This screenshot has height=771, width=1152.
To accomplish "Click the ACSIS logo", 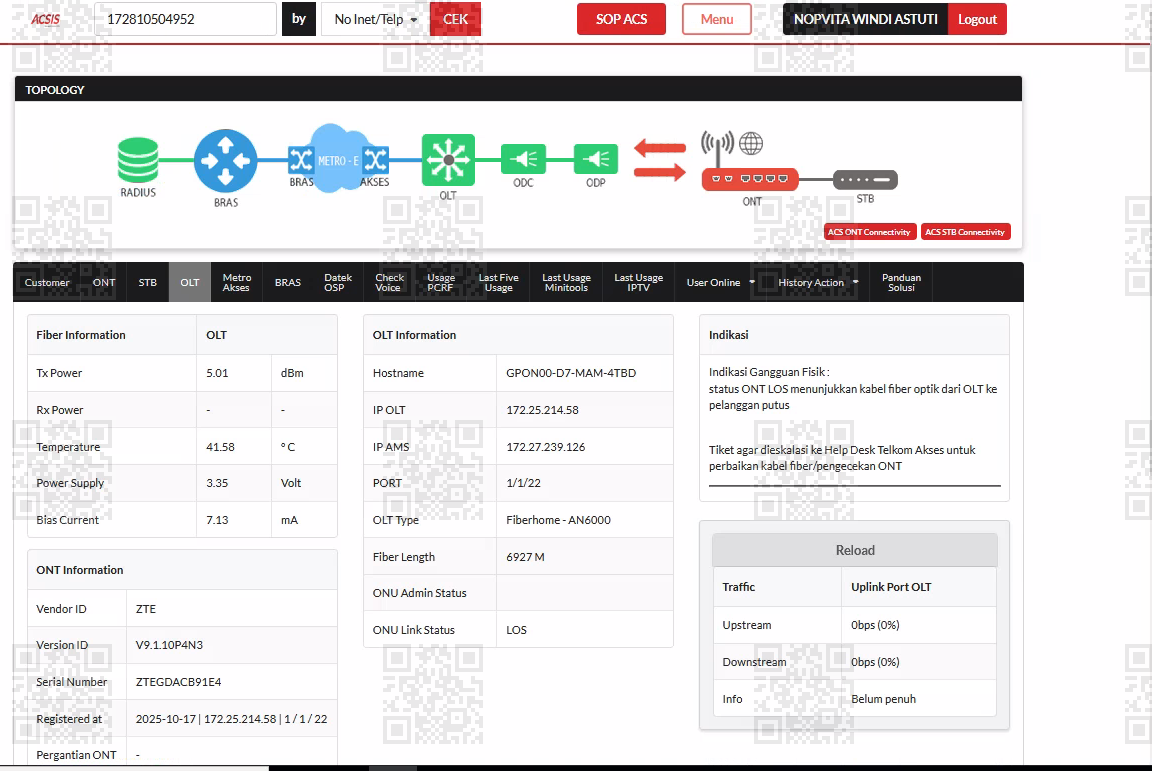I will (x=46, y=19).
